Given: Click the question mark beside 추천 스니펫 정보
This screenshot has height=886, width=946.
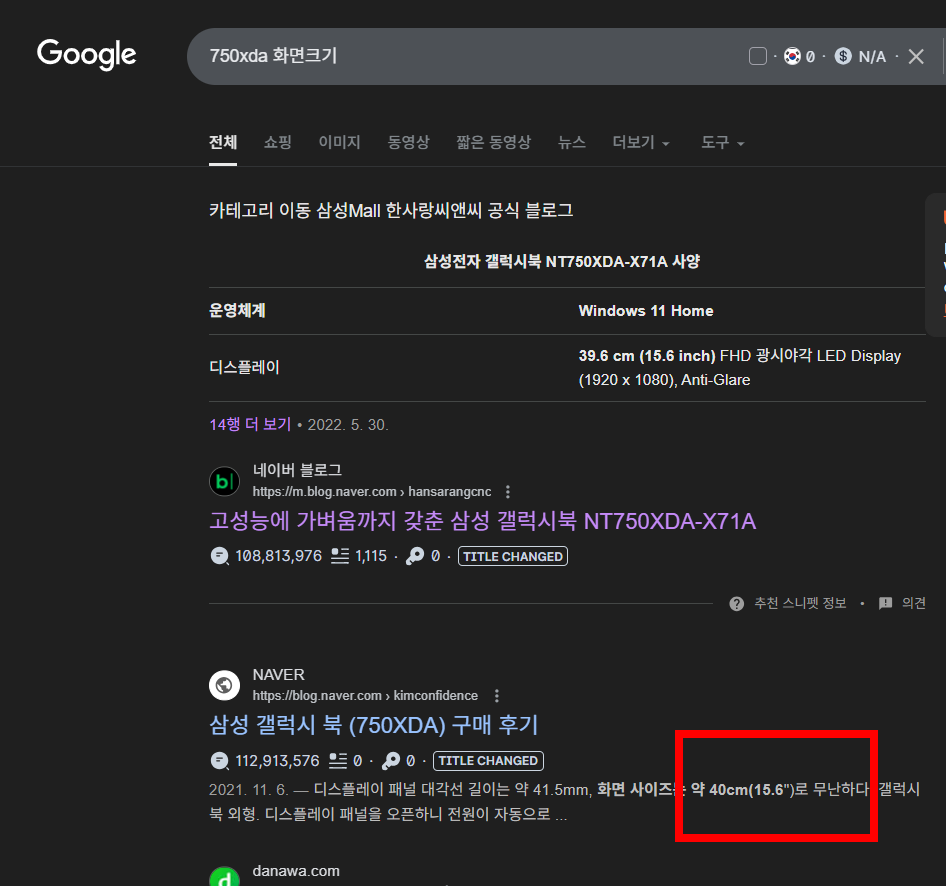Looking at the screenshot, I should [736, 603].
